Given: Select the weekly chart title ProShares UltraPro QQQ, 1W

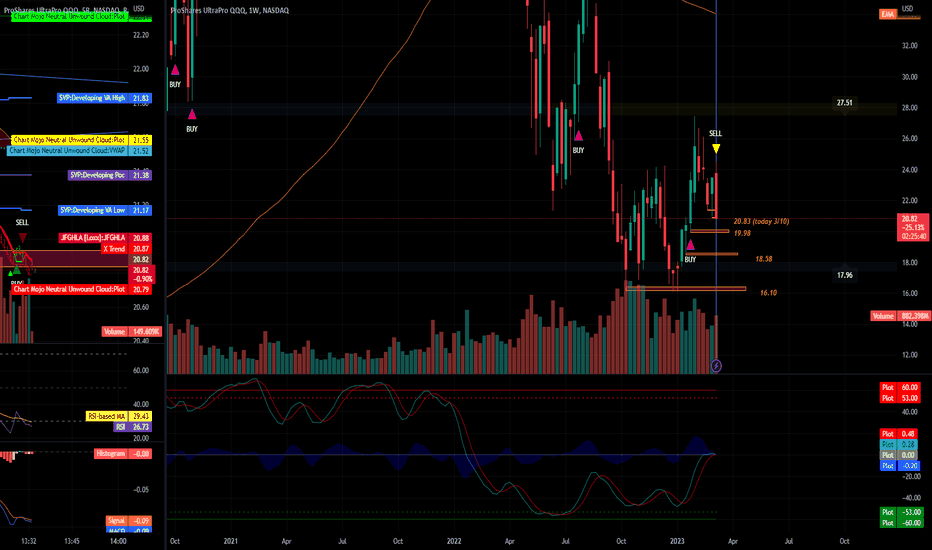Looking at the screenshot, I should tap(229, 10).
